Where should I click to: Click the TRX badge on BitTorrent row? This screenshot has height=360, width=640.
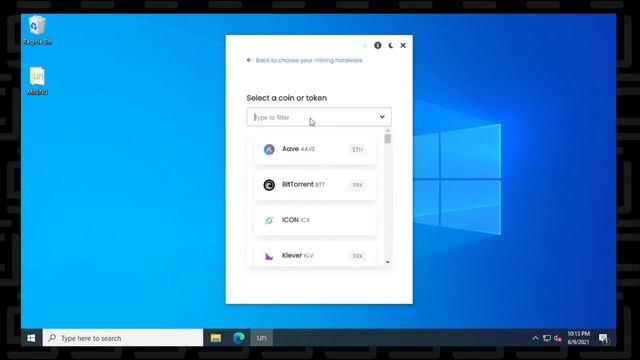pos(358,185)
